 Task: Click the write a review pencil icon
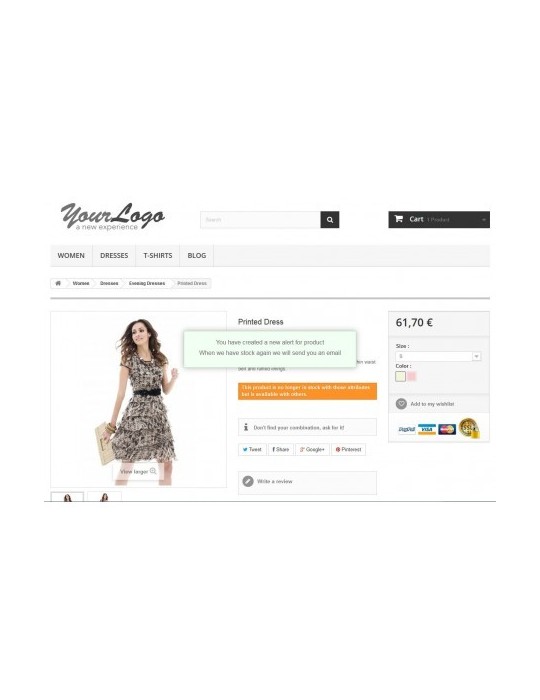[x=248, y=481]
